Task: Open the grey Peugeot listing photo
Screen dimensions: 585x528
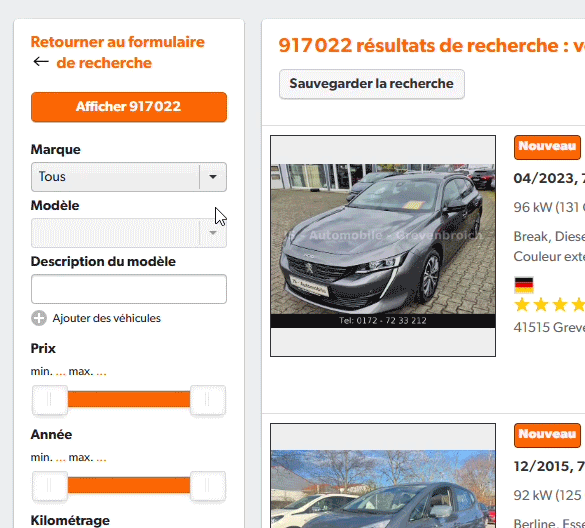Action: click(x=383, y=246)
